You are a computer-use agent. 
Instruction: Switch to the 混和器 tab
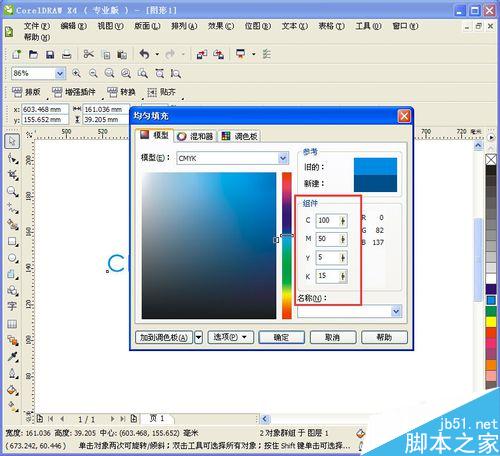(x=195, y=136)
